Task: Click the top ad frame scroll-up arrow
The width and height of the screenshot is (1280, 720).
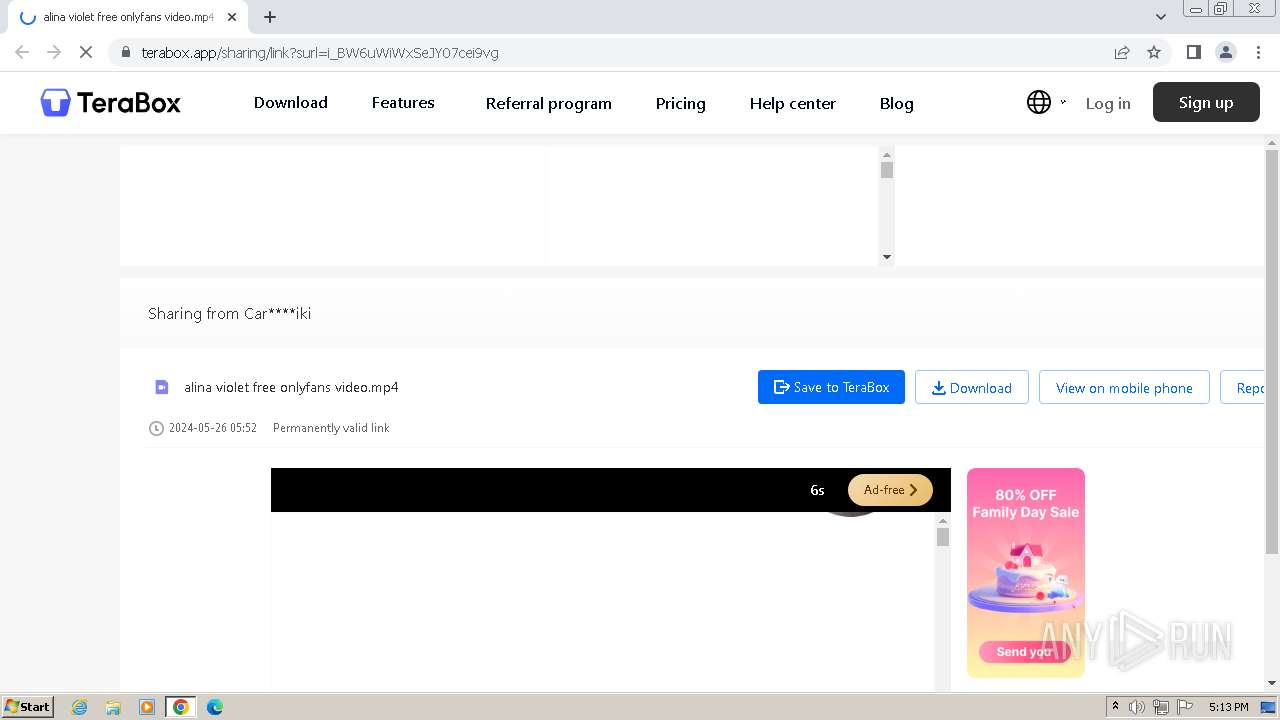Action: point(886,155)
